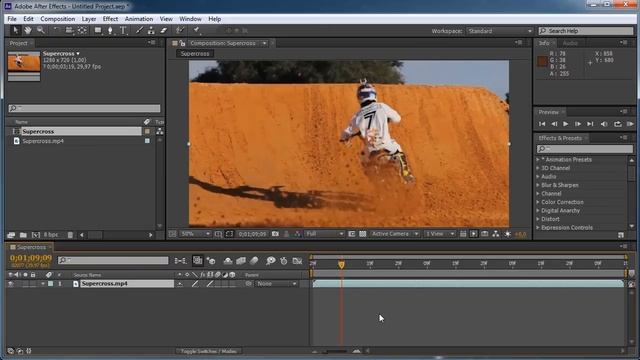Screen dimensions: 640x360
Task: Play the preview with Play button
Action: (566, 124)
